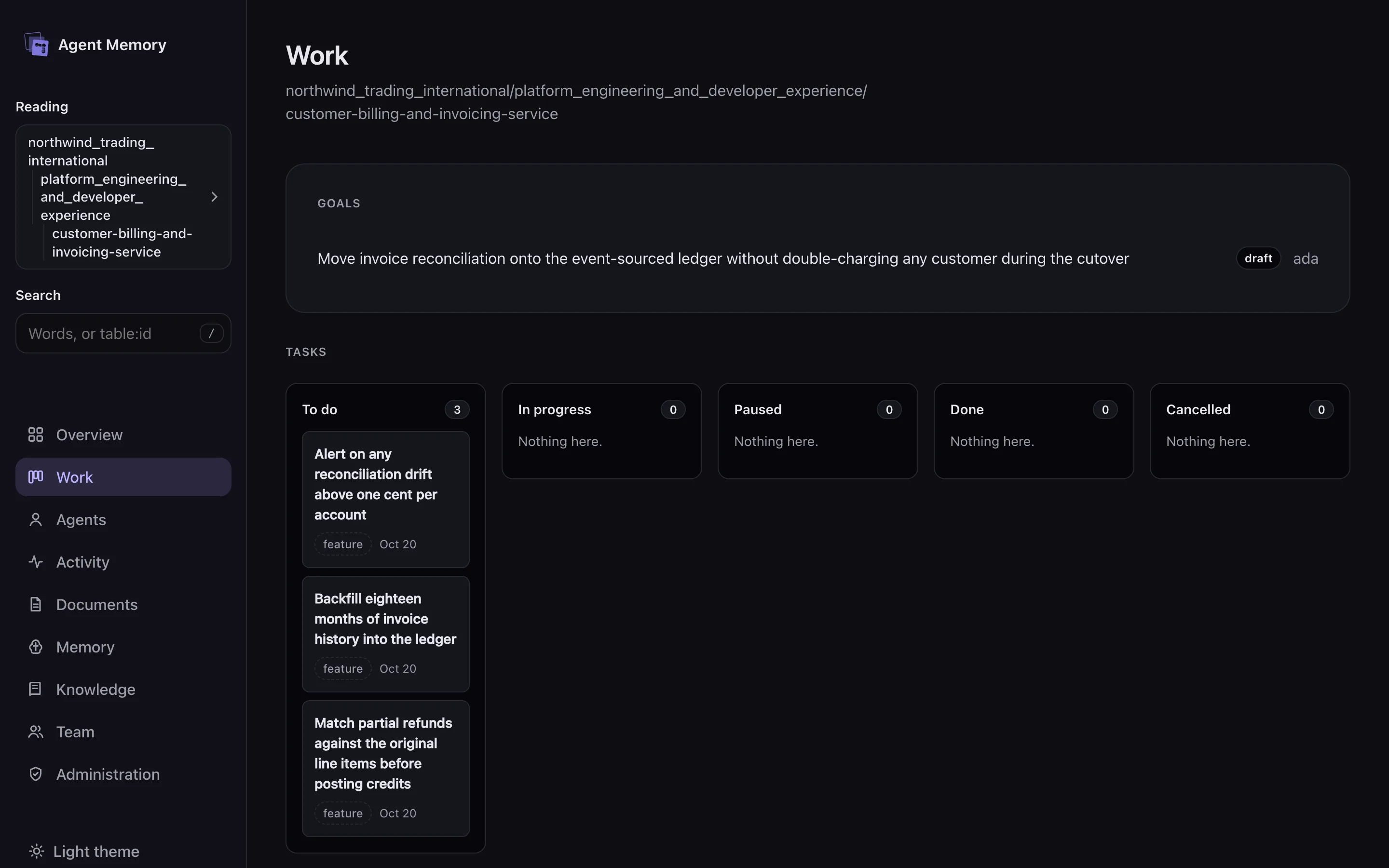Click the In progress column header
The width and height of the screenshot is (1389, 868).
pos(555,410)
